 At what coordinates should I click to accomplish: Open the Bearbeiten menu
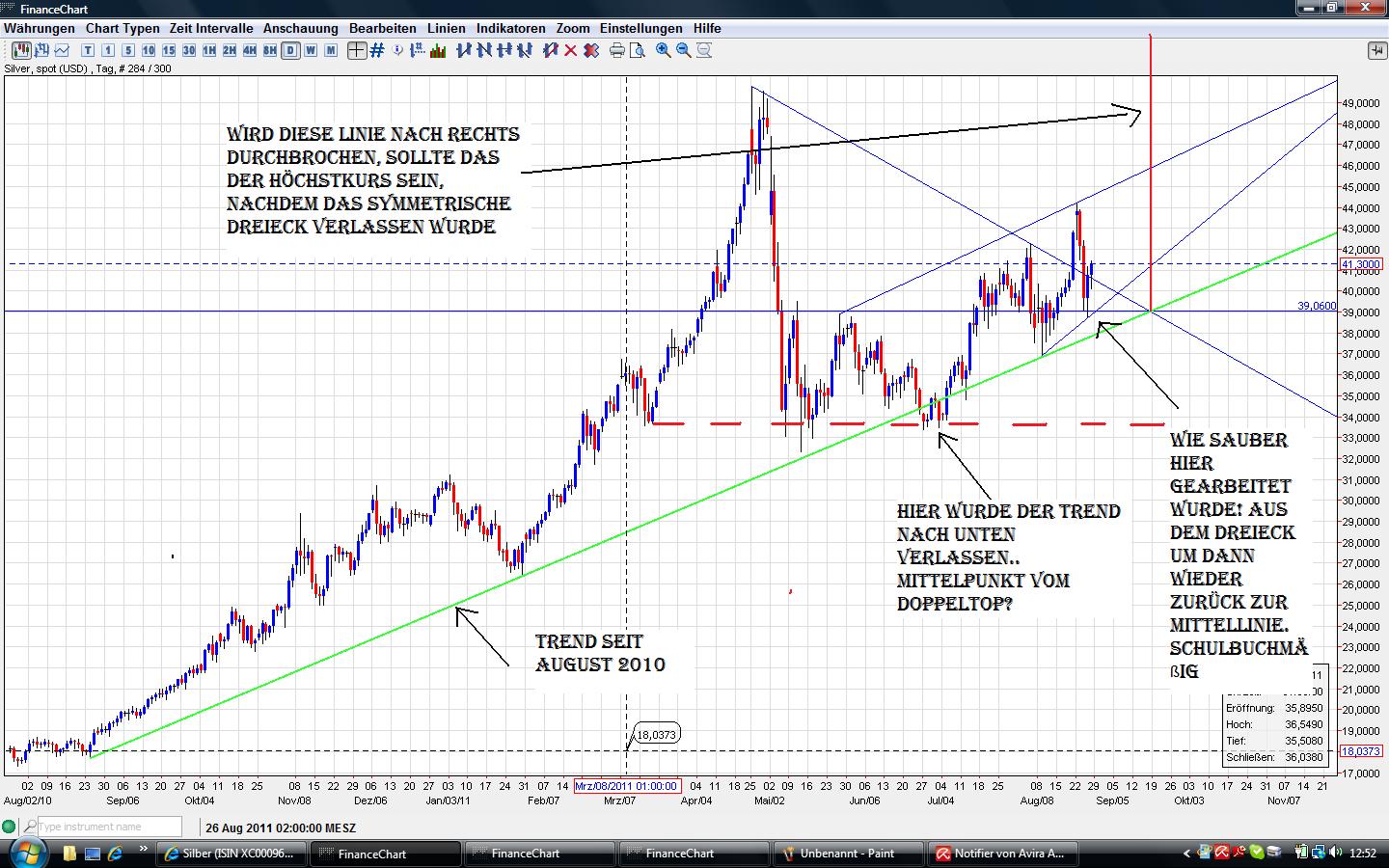tap(383, 28)
